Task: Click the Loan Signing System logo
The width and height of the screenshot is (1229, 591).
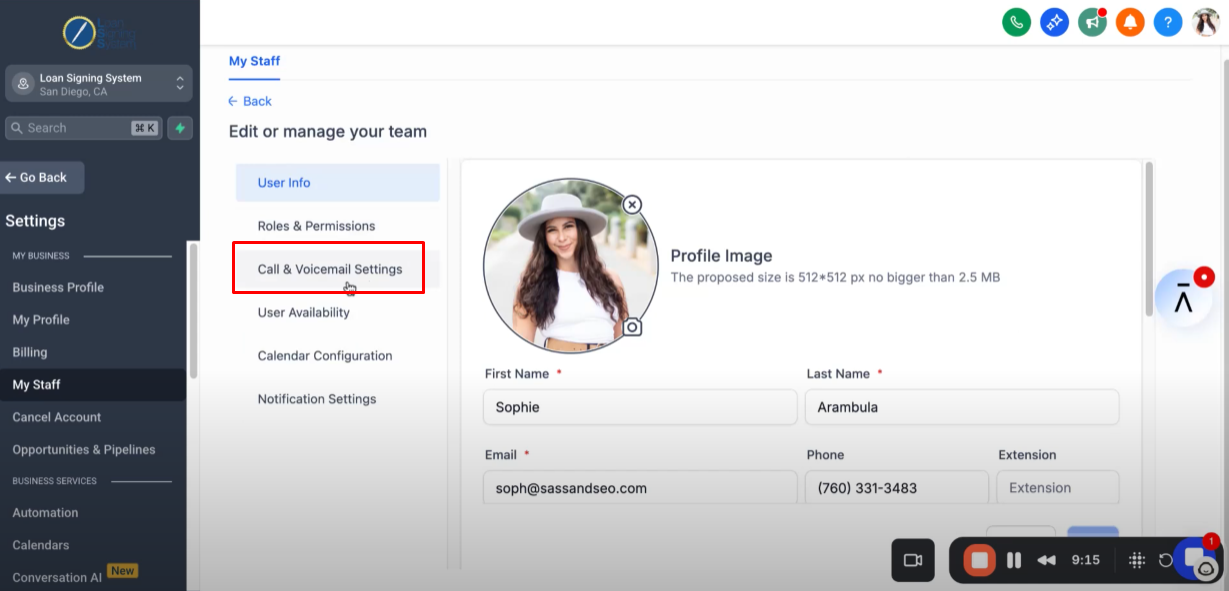Action: pyautogui.click(x=99, y=32)
